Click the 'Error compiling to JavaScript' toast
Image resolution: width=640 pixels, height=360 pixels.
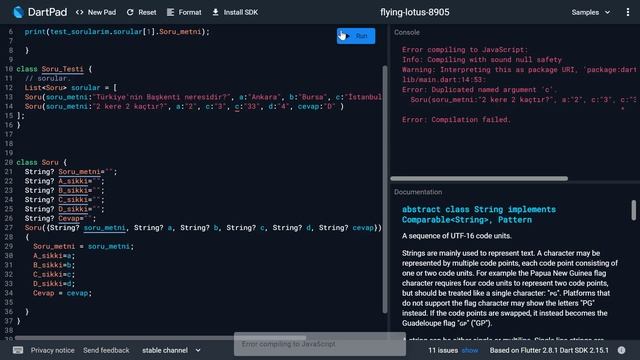coord(320,344)
